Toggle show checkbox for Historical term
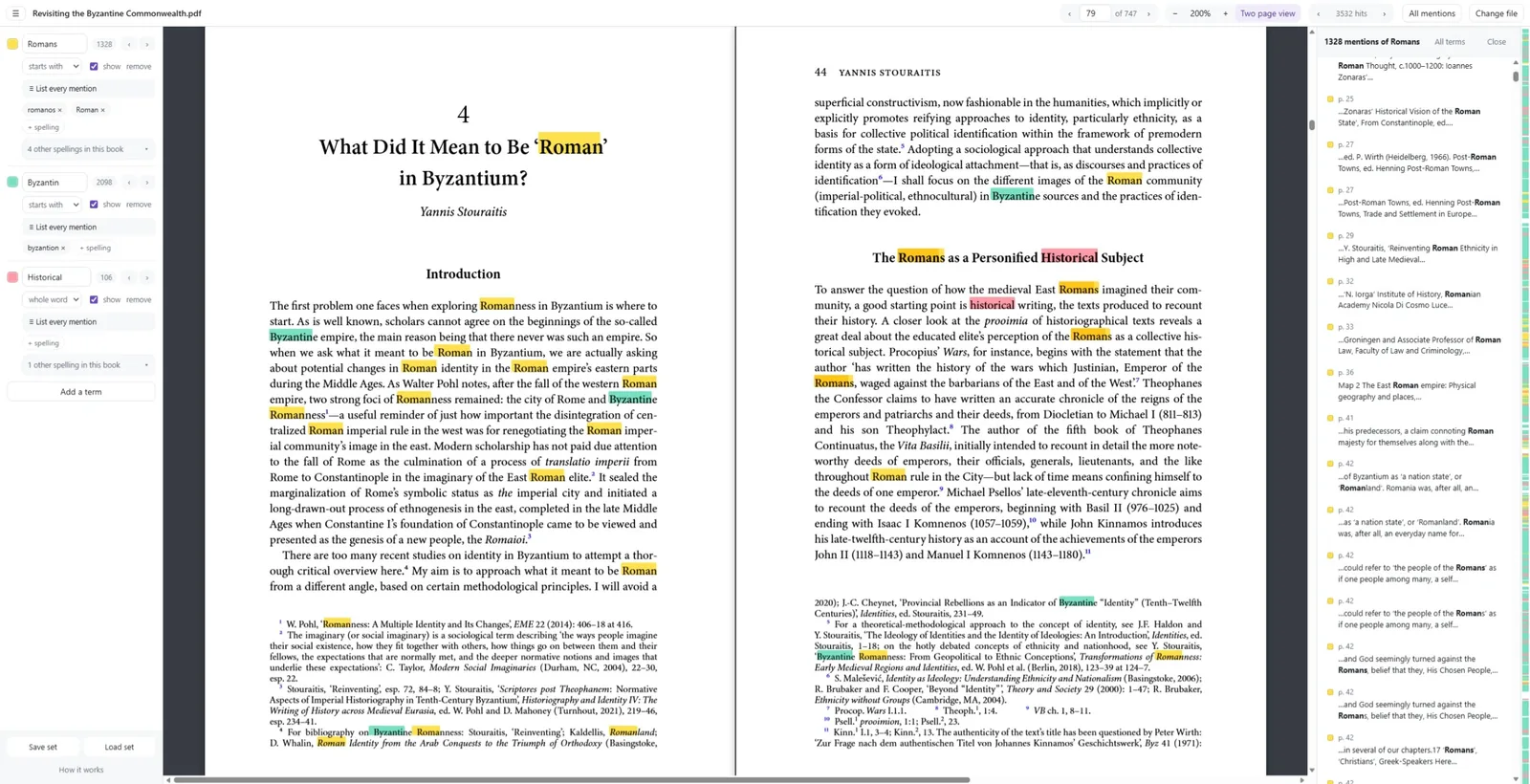1530x784 pixels. tap(94, 299)
